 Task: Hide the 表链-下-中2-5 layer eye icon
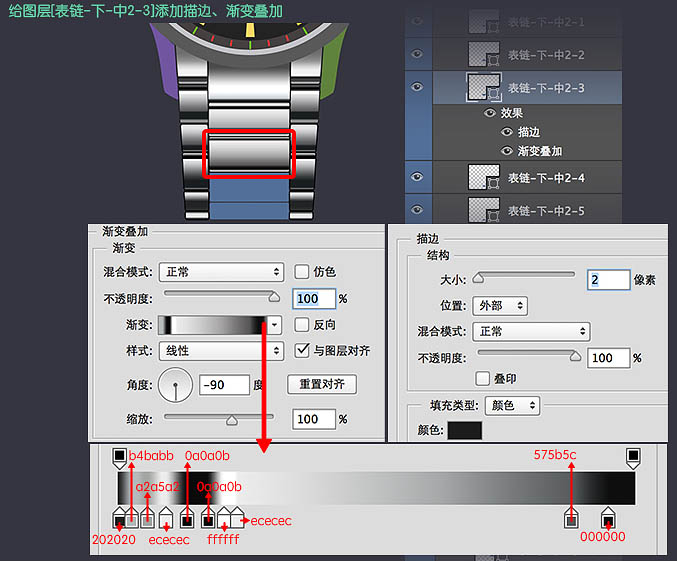pyautogui.click(x=418, y=211)
